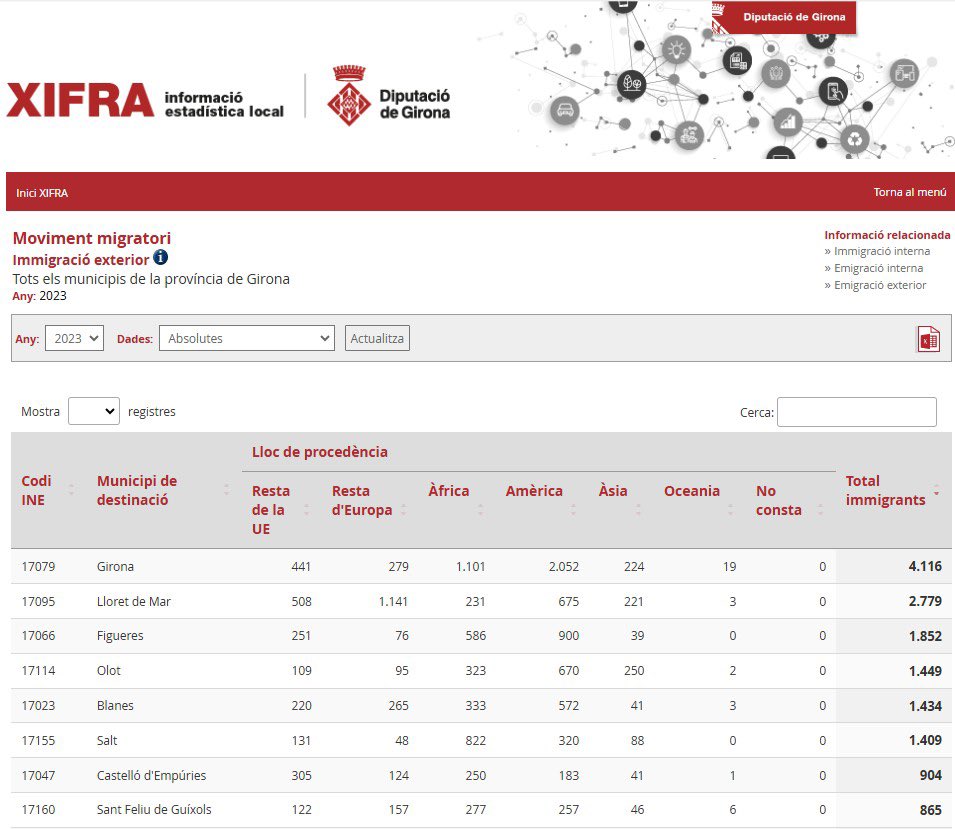
Task: Sort by Oceania column arrows
Action: (x=730, y=510)
